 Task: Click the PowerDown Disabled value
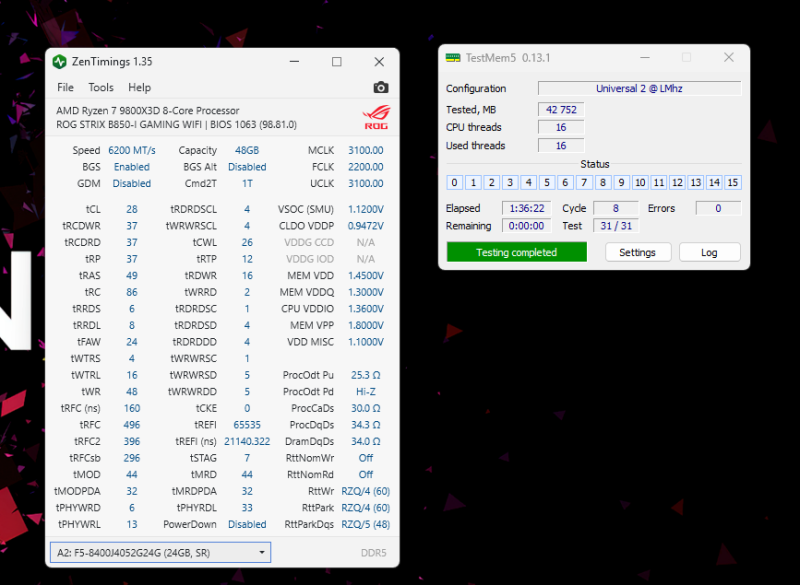(x=247, y=524)
